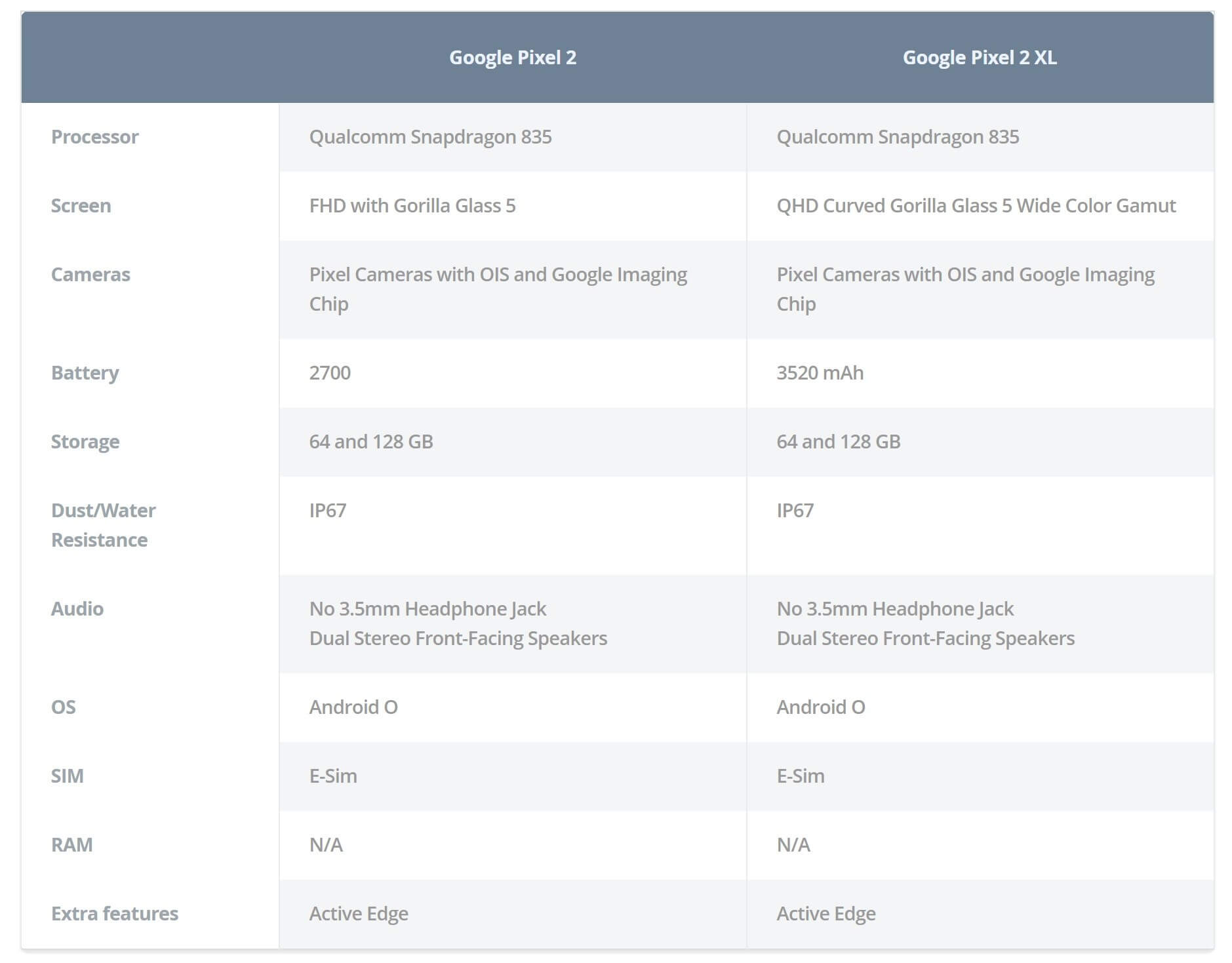Select Pixel 2's 64 and 128 GB cell
The width and height of the screenshot is (1232, 963).
pyautogui.click(x=371, y=442)
